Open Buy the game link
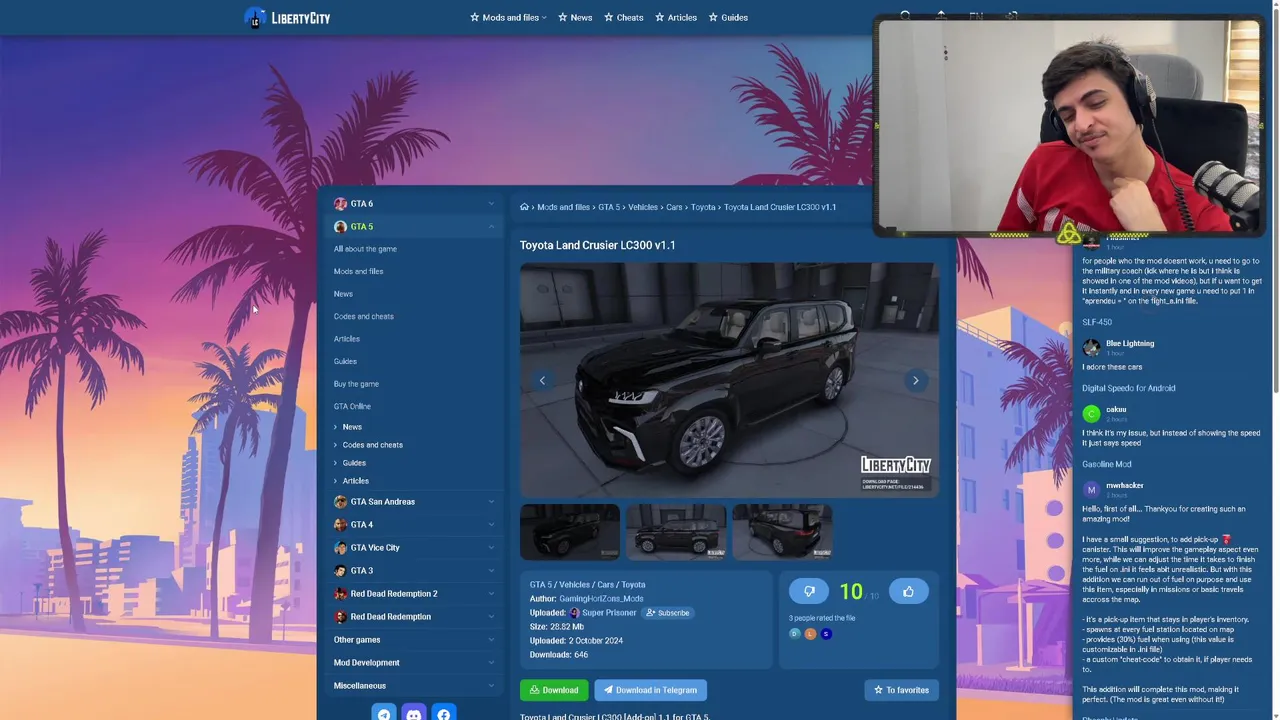 [356, 384]
